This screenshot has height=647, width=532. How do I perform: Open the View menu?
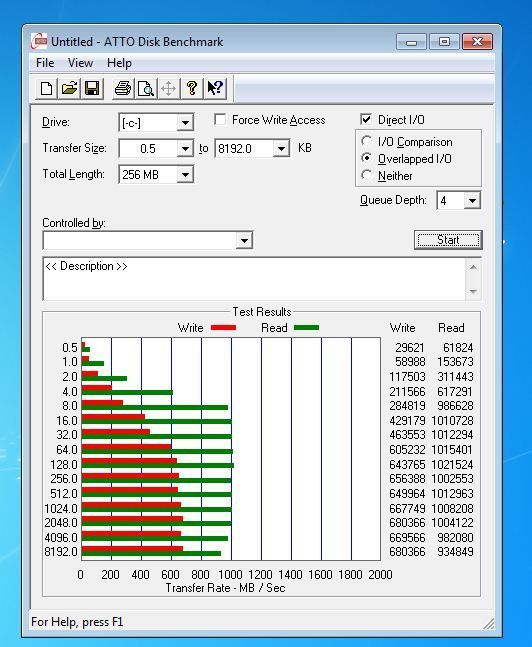(80, 63)
